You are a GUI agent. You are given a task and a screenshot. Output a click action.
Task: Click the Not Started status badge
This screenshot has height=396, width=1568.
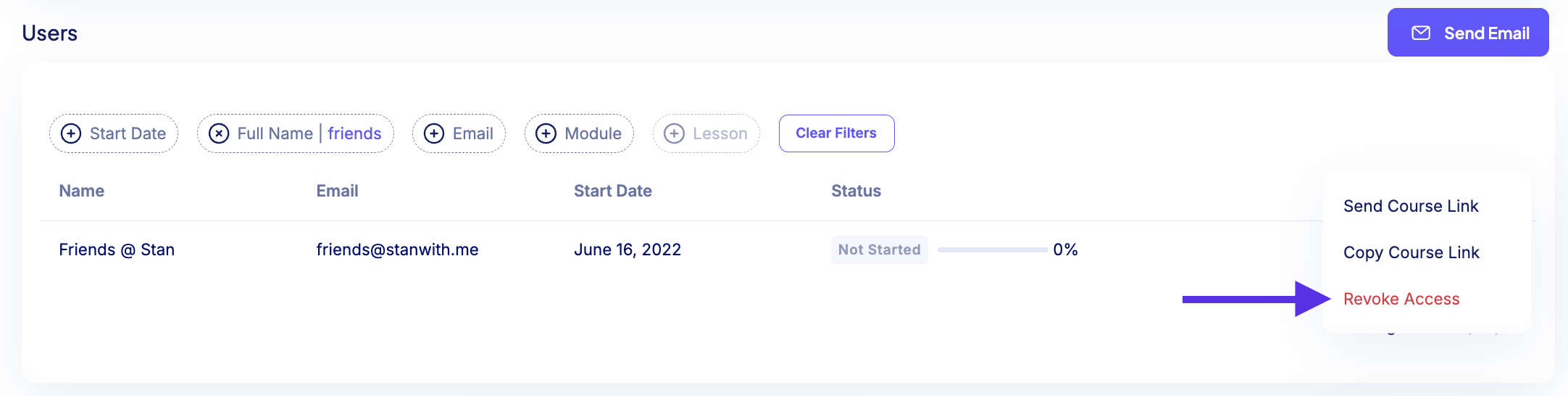point(880,249)
